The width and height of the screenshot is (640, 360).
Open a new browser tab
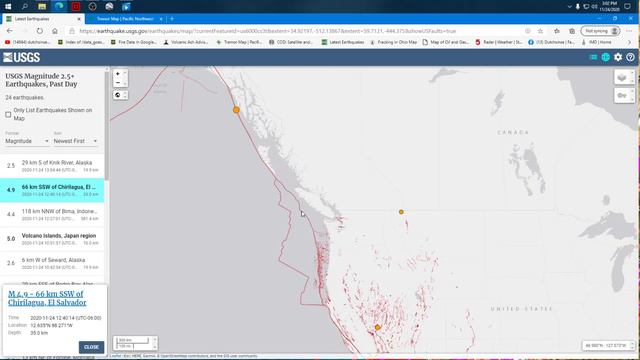(172, 19)
